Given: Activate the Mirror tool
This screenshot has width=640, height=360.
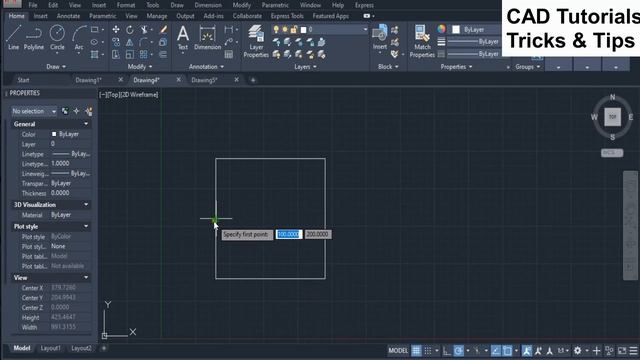Looking at the screenshot, I should click(x=129, y=42).
